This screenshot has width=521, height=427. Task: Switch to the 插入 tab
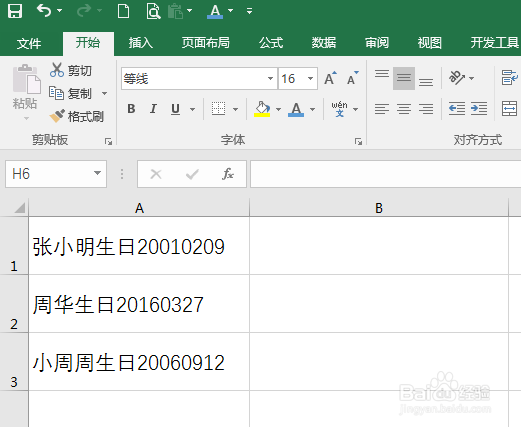coord(141,43)
